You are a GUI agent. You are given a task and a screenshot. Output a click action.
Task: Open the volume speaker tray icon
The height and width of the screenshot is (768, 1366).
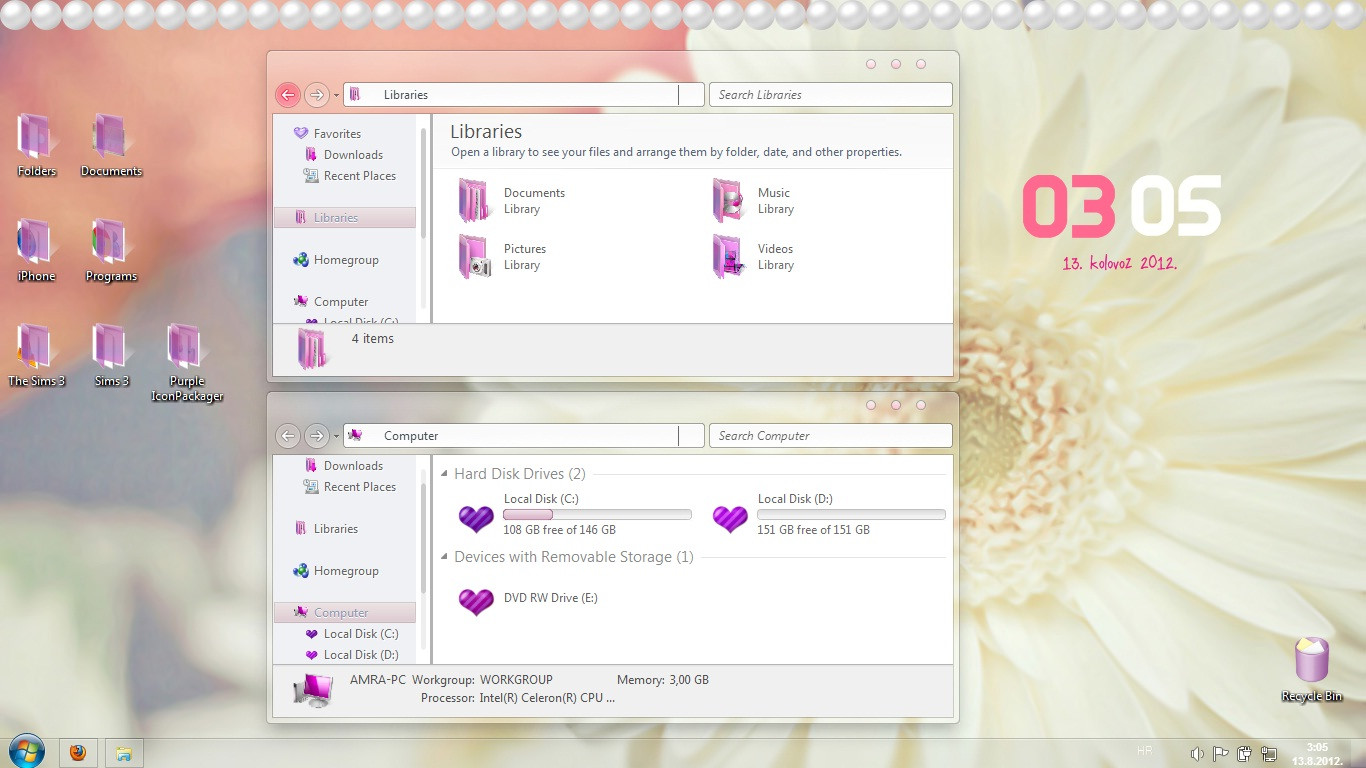pyautogui.click(x=1197, y=754)
